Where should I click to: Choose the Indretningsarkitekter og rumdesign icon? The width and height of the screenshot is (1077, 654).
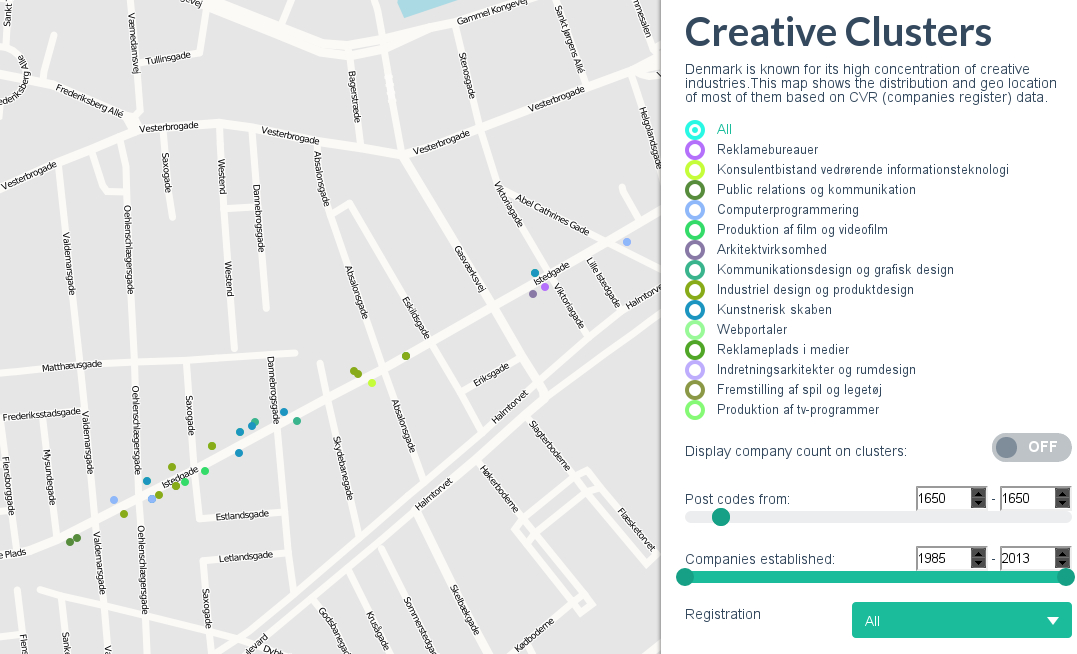point(695,370)
